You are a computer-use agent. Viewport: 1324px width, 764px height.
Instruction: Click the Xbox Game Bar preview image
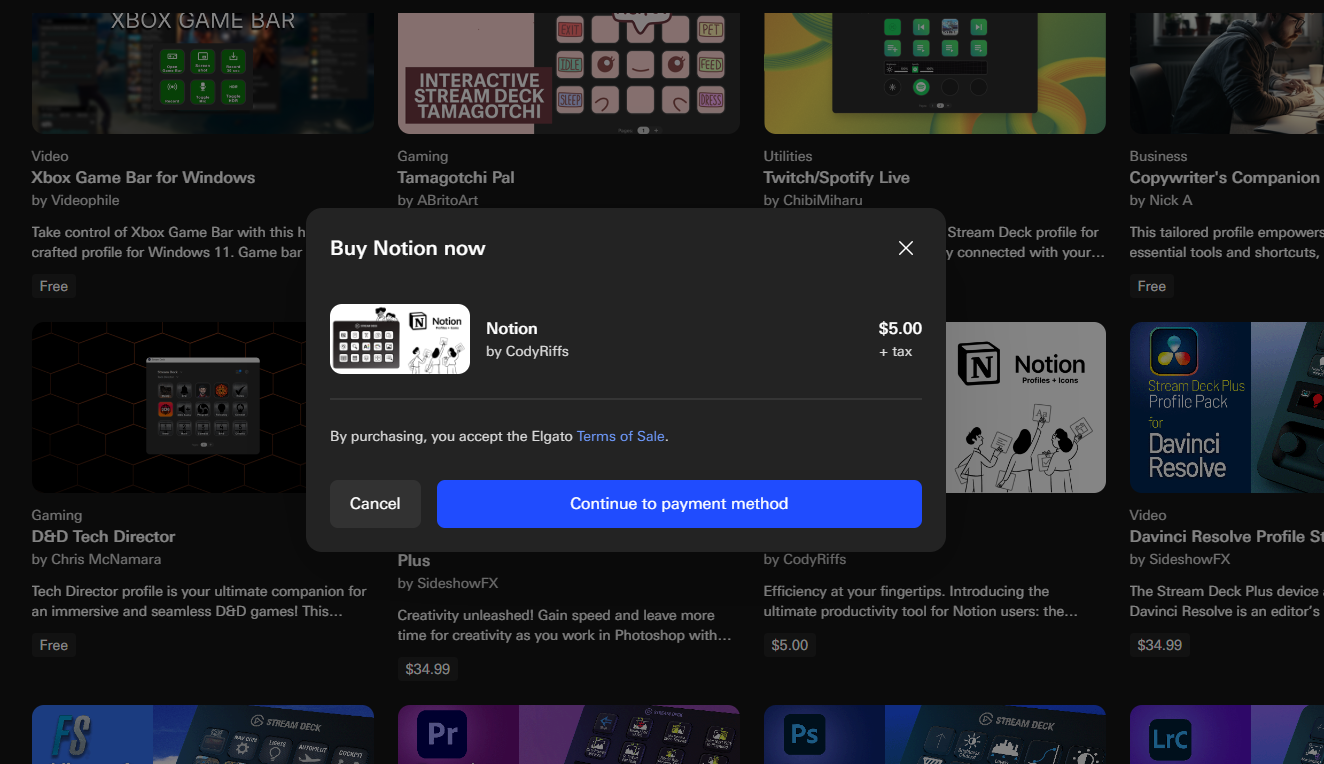click(203, 73)
